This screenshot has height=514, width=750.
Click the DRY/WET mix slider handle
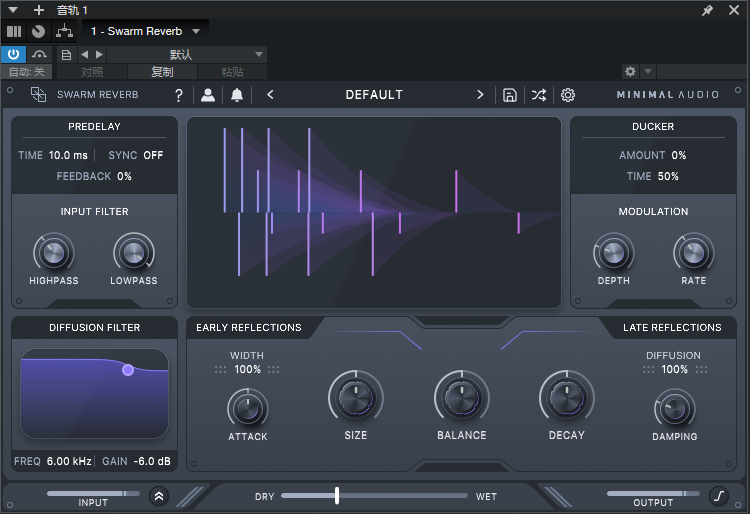point(337,496)
